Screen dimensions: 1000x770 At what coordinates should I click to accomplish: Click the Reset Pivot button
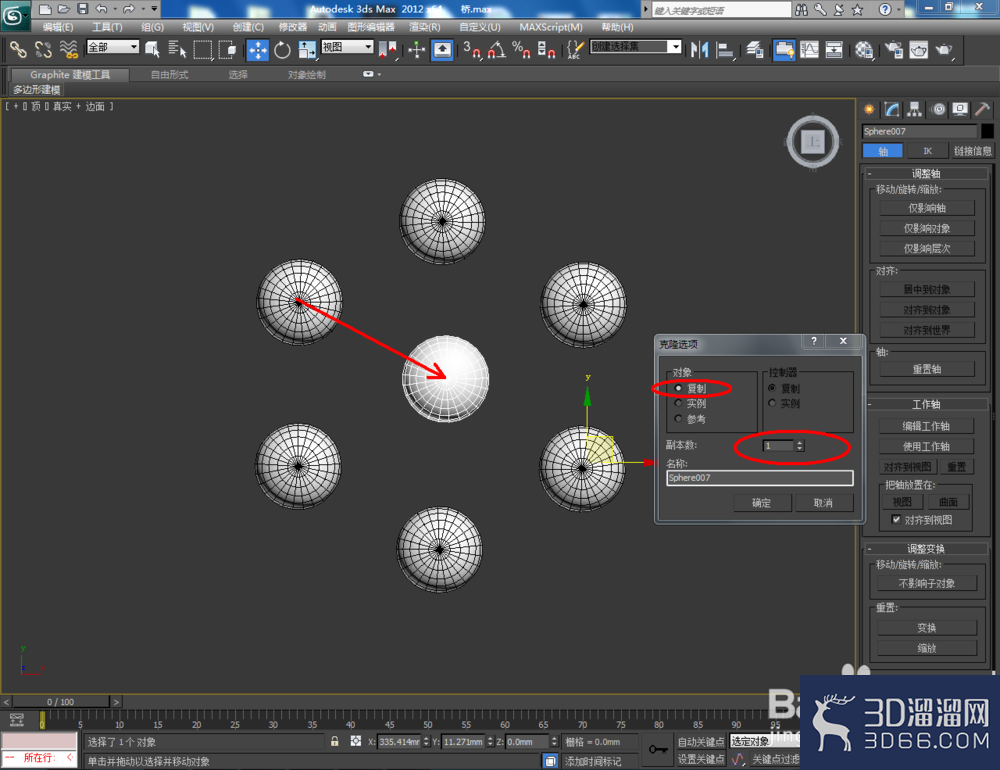click(927, 369)
